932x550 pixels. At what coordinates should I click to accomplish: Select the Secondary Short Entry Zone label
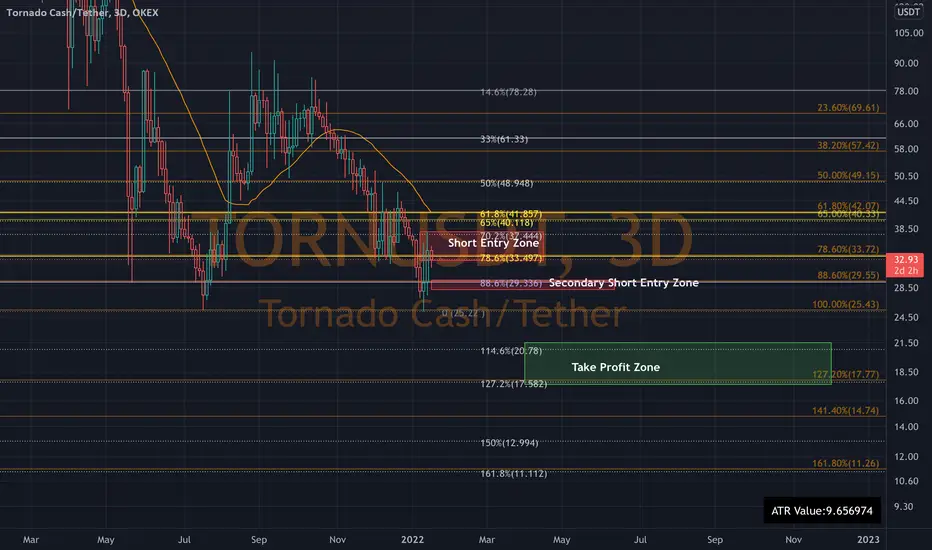point(624,282)
